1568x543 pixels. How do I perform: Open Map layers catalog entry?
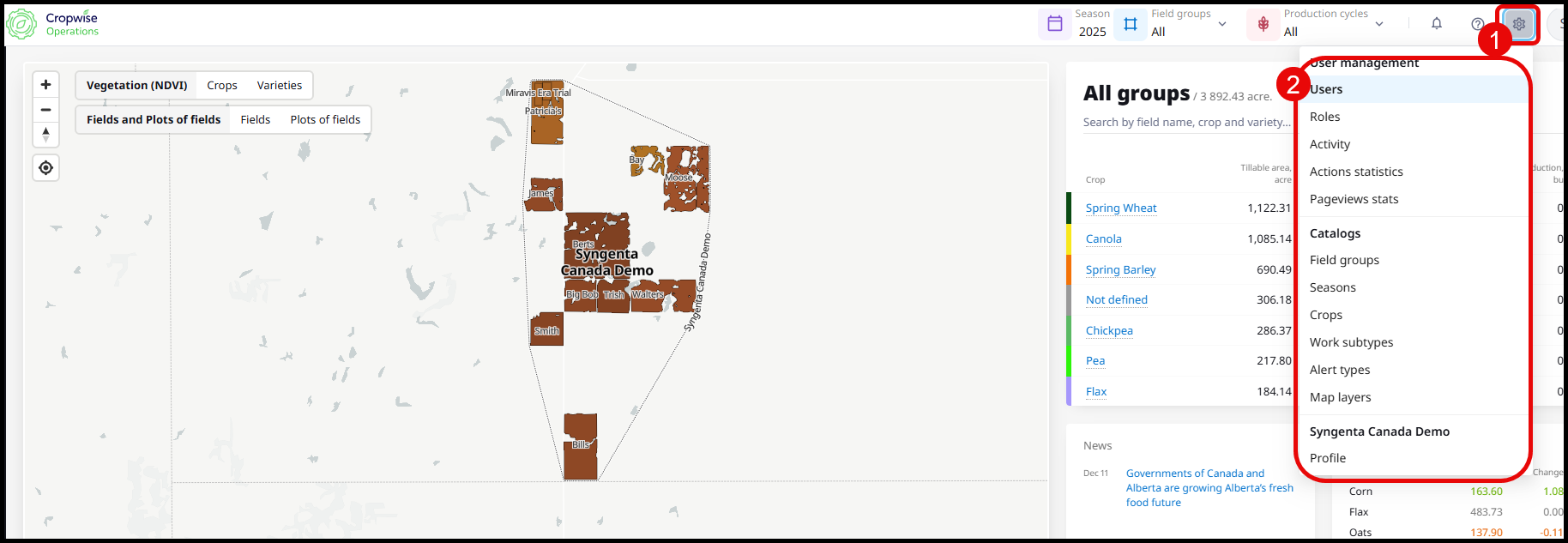tap(1340, 397)
